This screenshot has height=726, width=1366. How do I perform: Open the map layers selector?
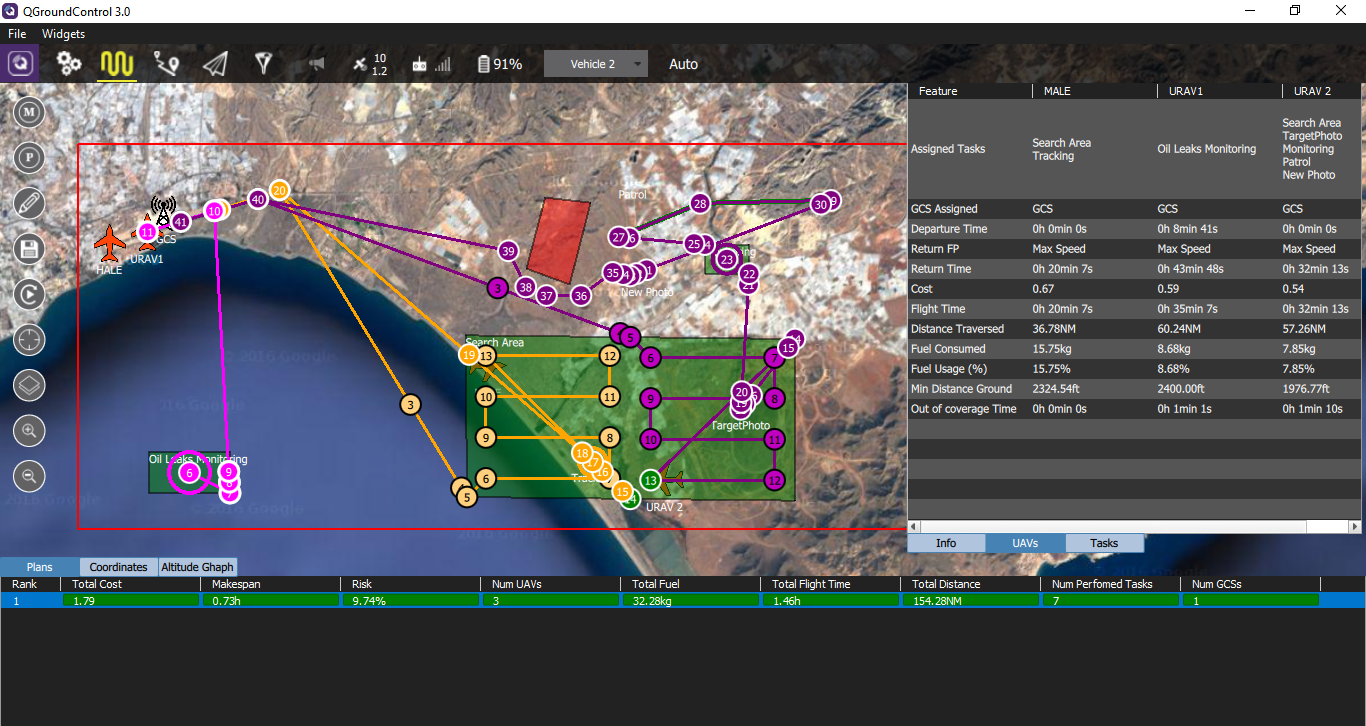(x=30, y=385)
